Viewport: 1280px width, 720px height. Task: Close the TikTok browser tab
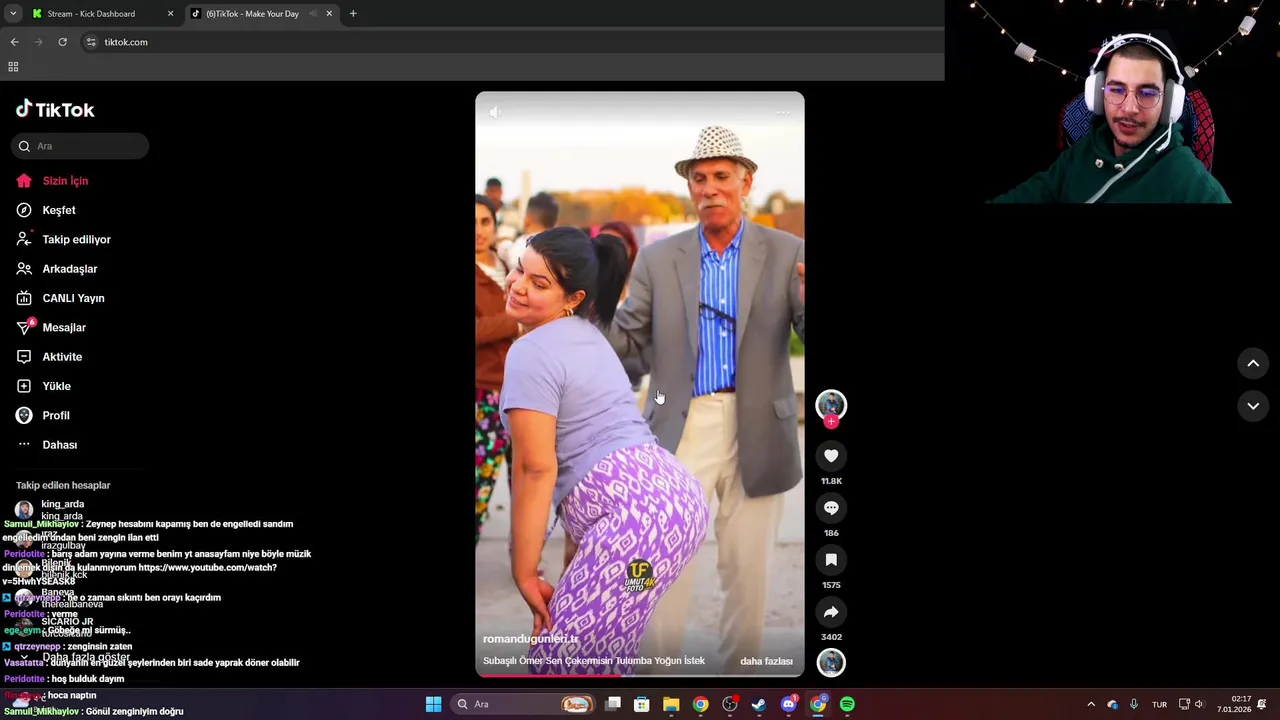point(330,14)
